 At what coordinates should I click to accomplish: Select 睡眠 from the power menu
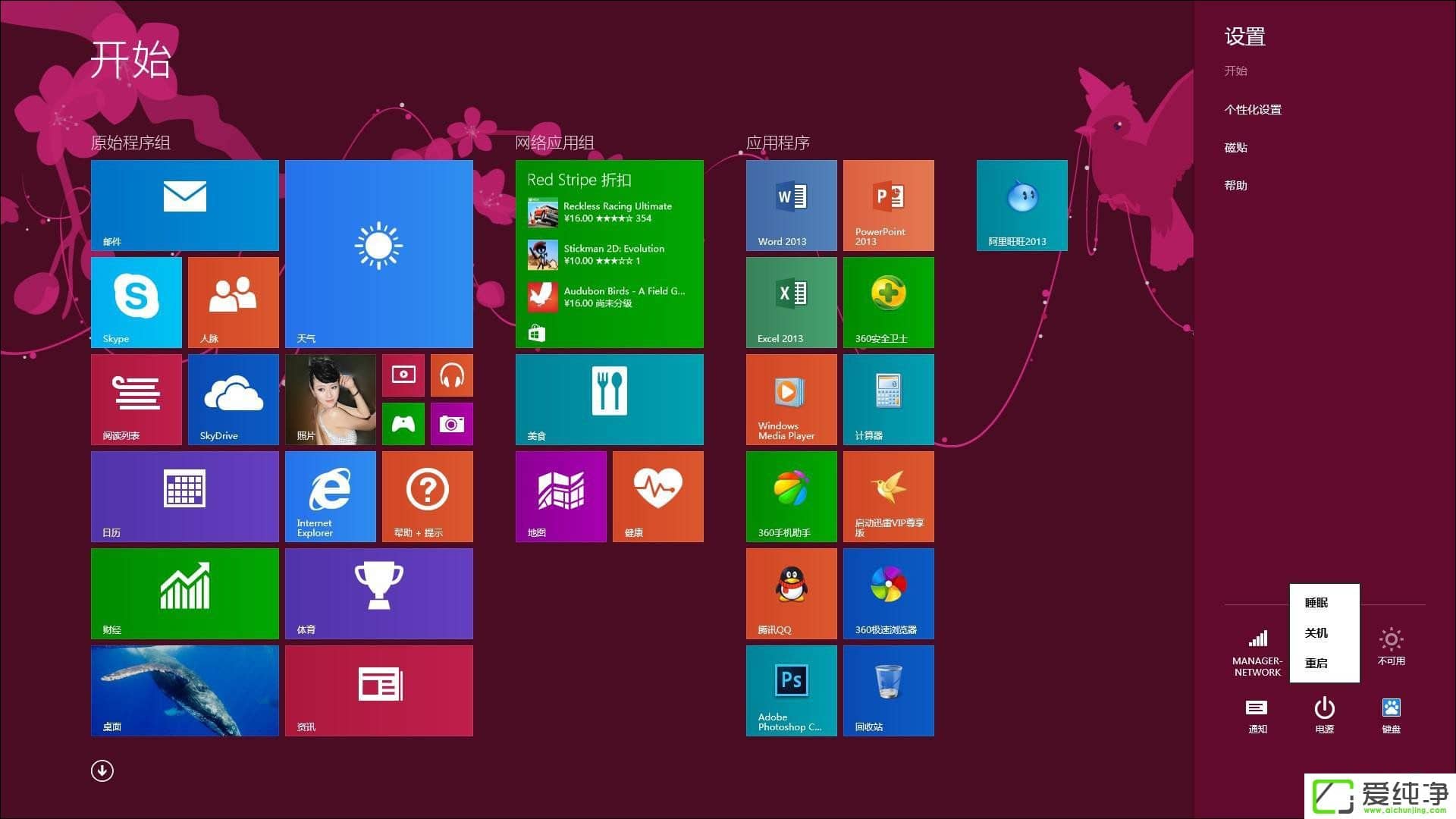(x=1316, y=603)
